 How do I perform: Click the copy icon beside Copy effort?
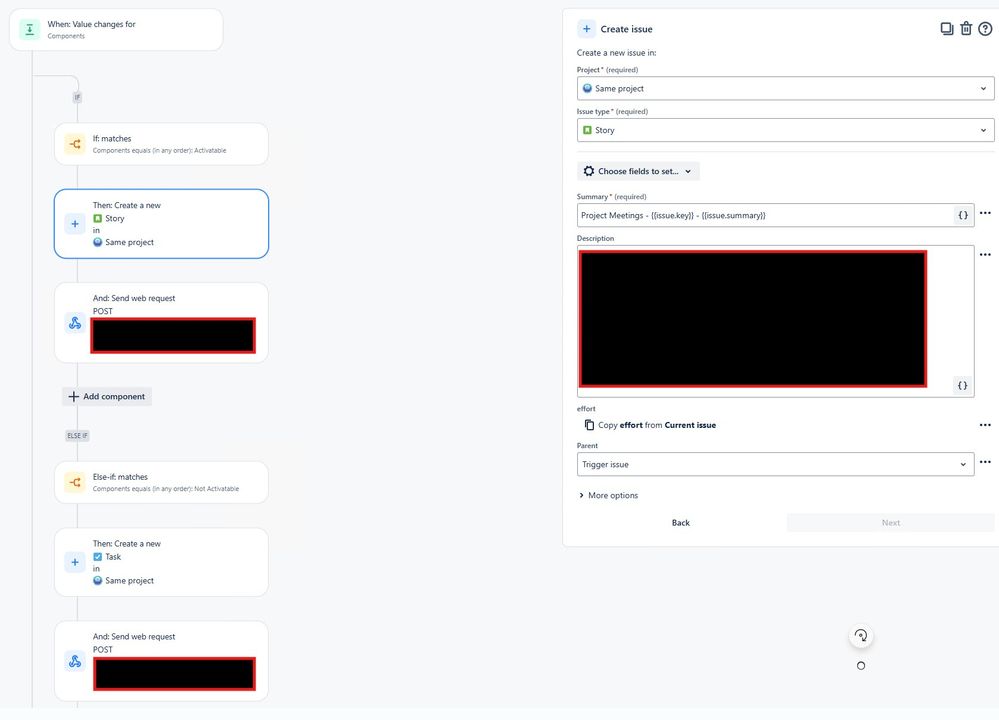(x=589, y=425)
